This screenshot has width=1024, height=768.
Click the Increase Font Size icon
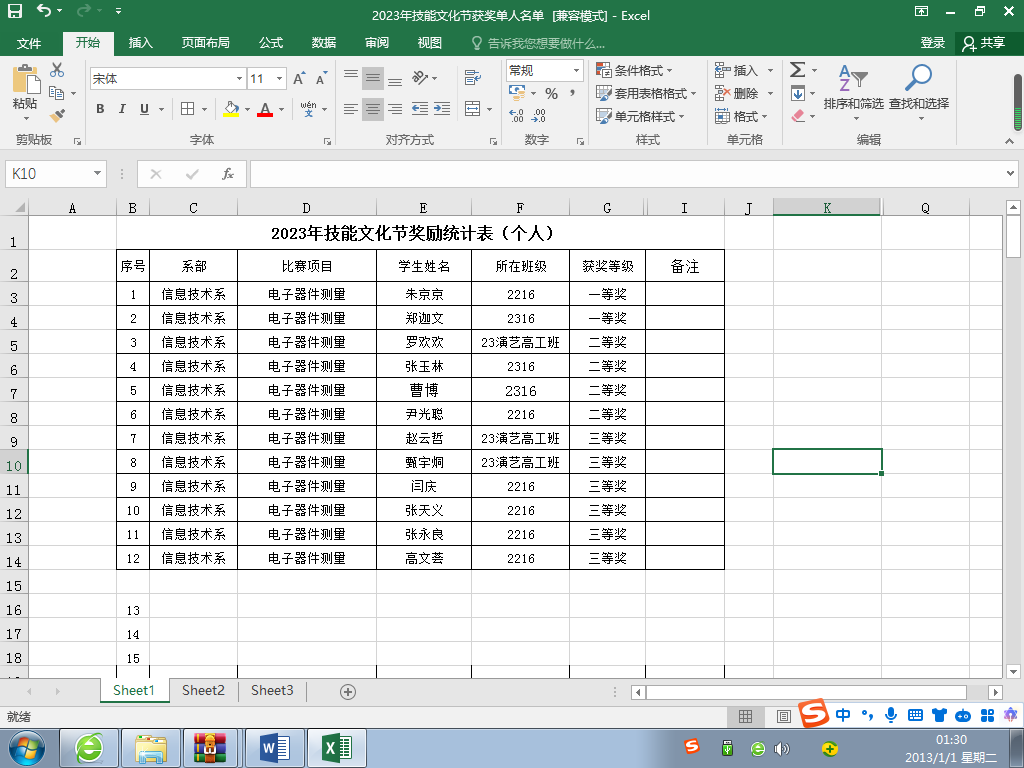(300, 78)
